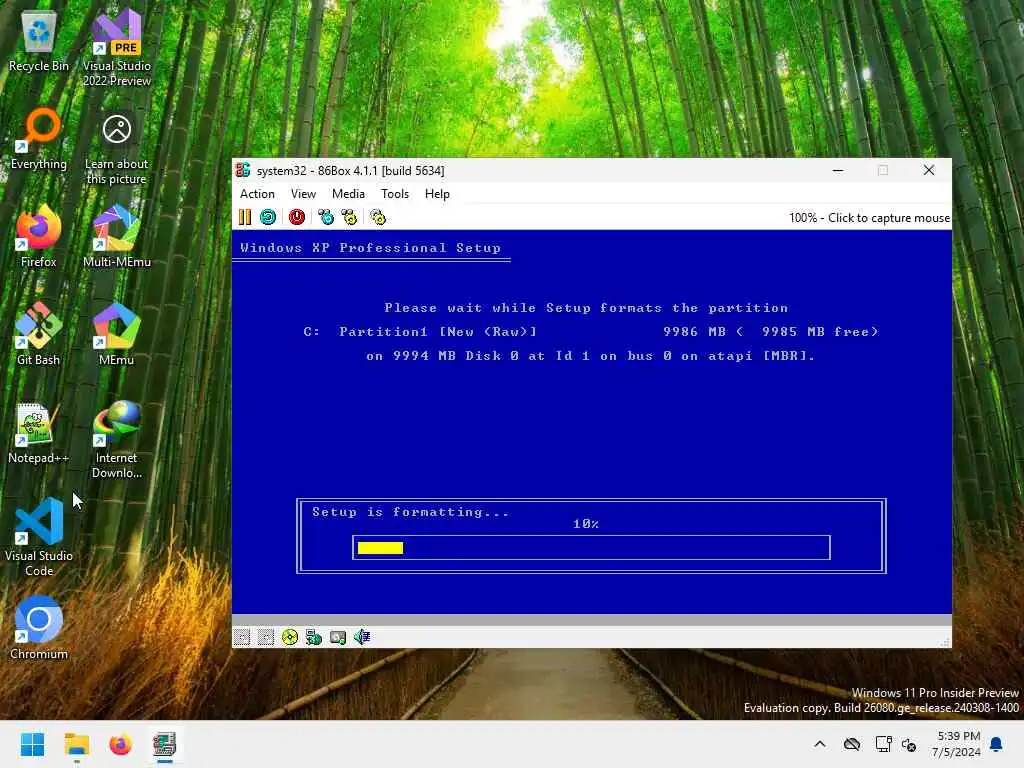Click the 'Windows XP Professional Setup' heading

coord(370,248)
